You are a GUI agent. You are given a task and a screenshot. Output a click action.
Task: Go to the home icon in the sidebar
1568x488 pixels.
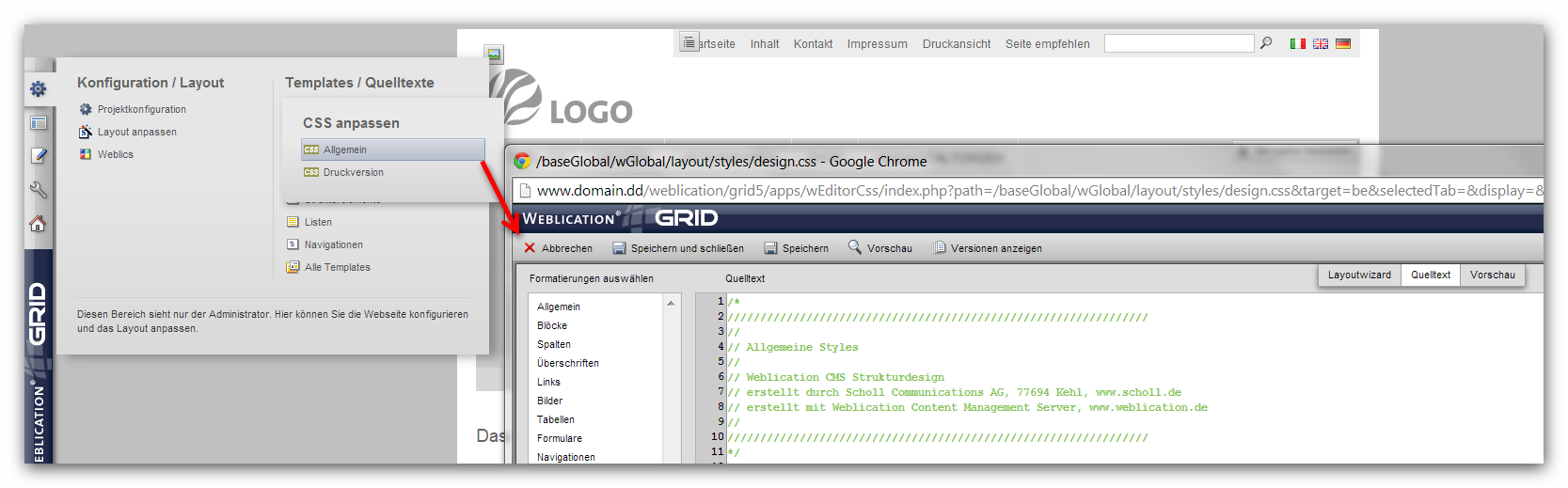pyautogui.click(x=38, y=224)
